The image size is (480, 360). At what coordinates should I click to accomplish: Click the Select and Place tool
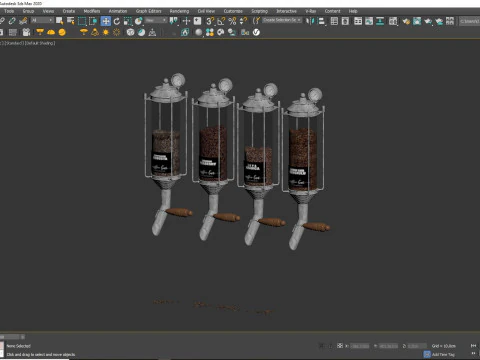(139, 21)
